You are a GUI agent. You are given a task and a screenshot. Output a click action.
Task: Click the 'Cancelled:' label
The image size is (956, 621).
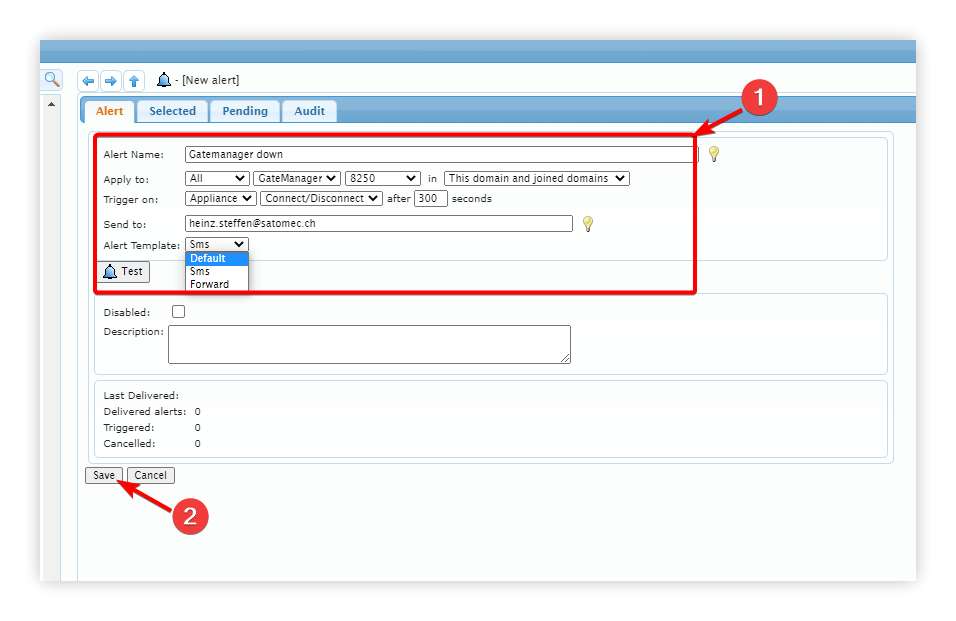[x=129, y=444]
